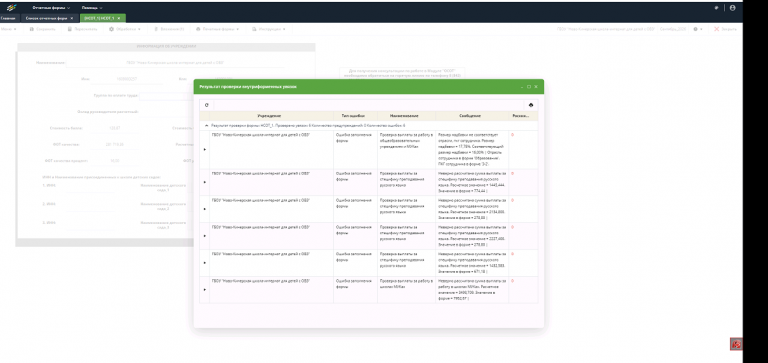Click the red 0 in the школах МУКак row
Image resolution: width=768 pixels, height=363 pixels.
513,281
